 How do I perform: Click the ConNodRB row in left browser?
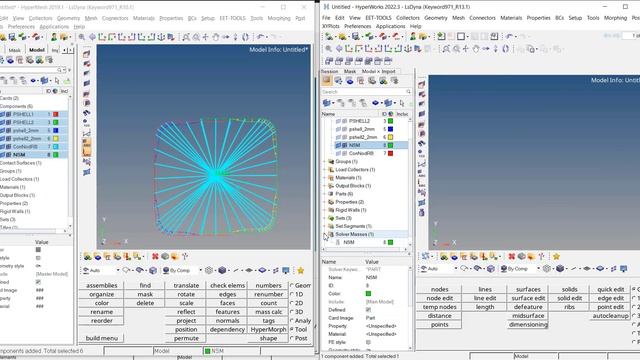(x=34, y=147)
